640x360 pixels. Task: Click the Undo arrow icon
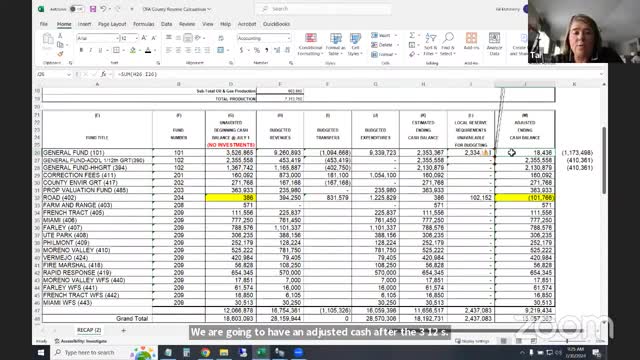click(x=104, y=9)
